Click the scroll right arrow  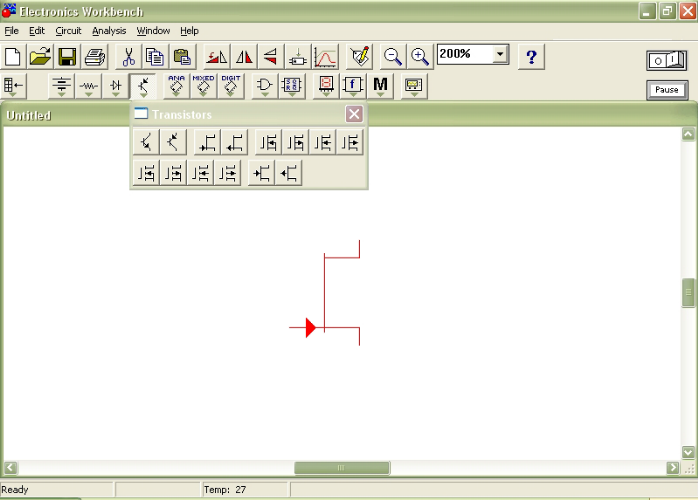[x=673, y=468]
